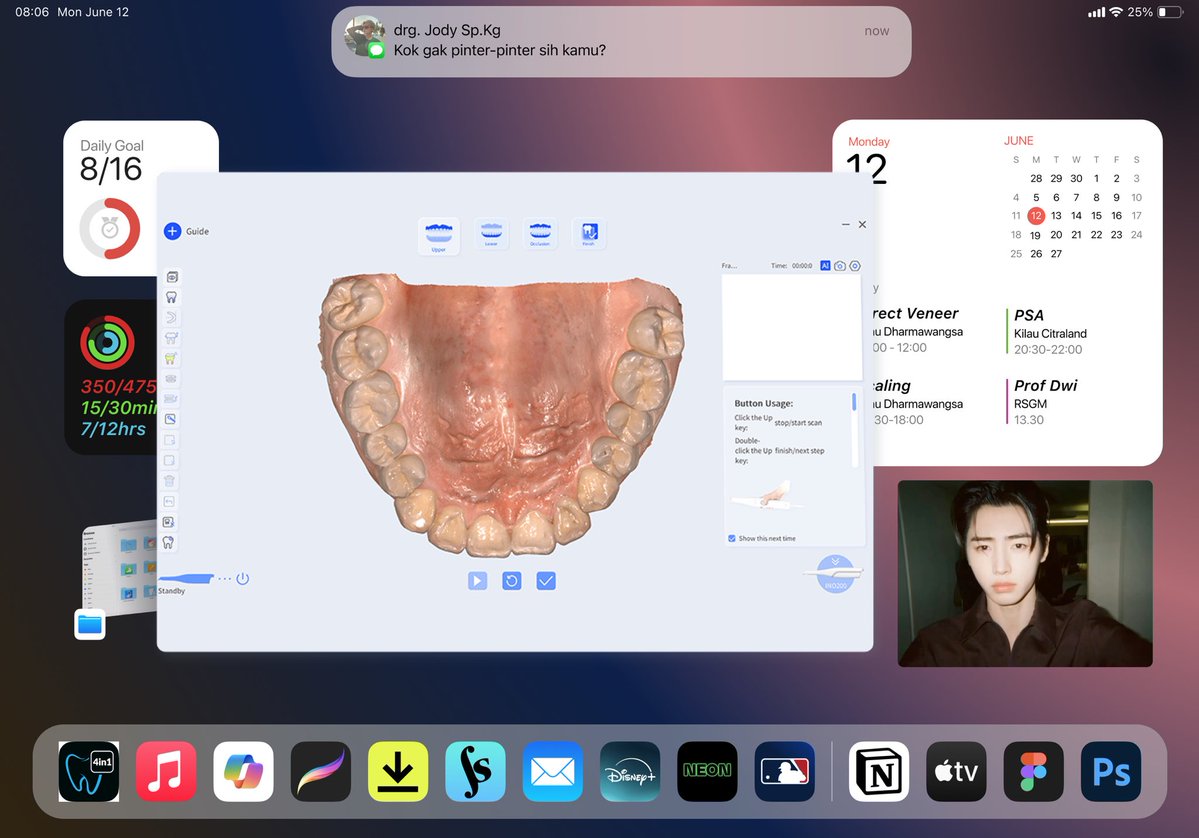The width and height of the screenshot is (1199, 838).
Task: Click the Wi-Fi status icon
Action: click(1116, 12)
